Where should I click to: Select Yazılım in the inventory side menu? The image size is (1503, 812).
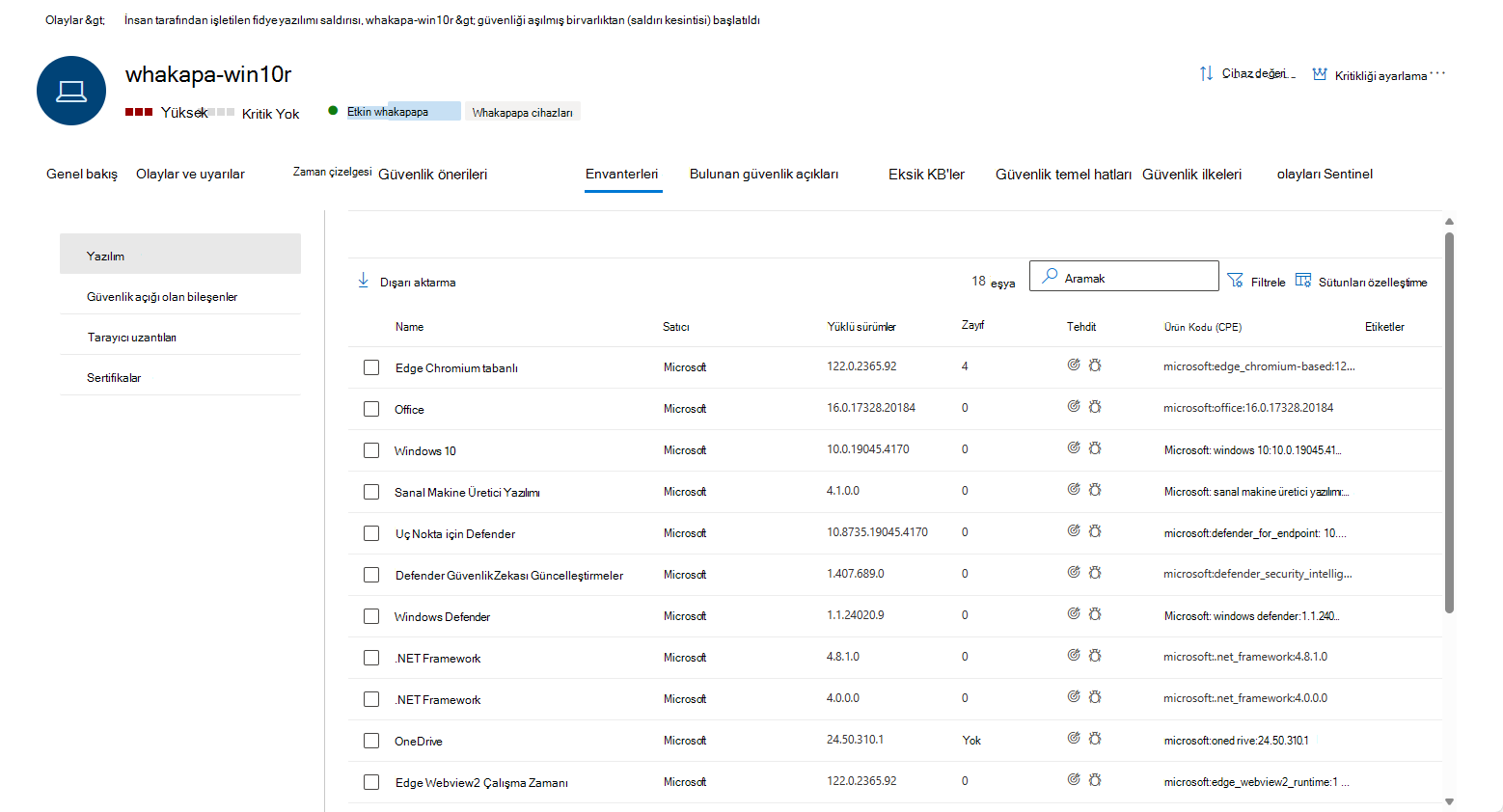click(180, 254)
